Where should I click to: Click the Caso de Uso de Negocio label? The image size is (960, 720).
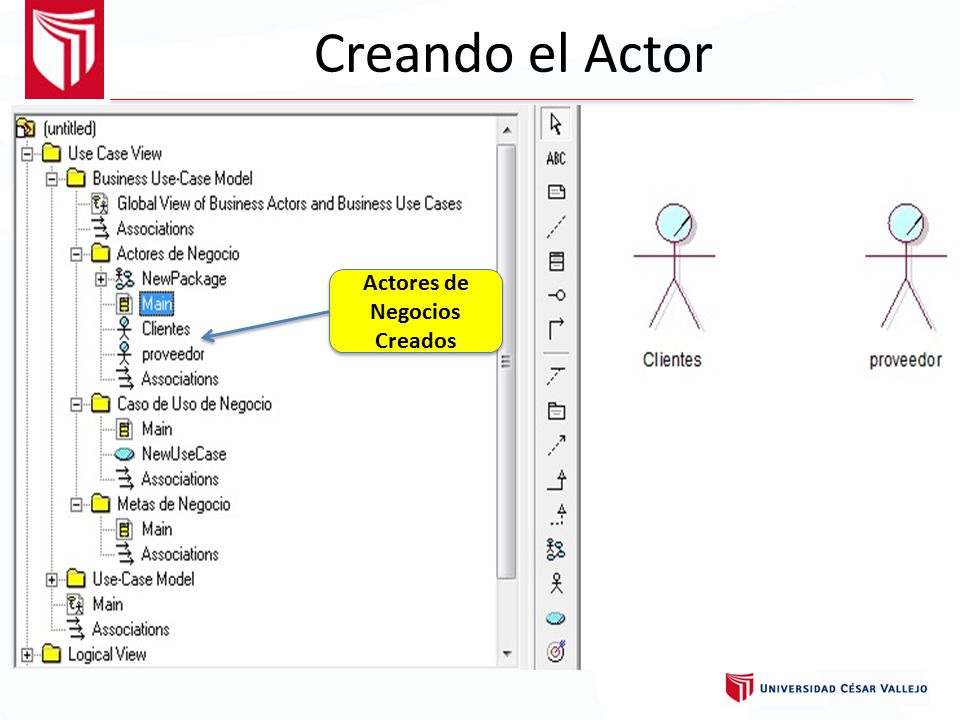point(195,404)
